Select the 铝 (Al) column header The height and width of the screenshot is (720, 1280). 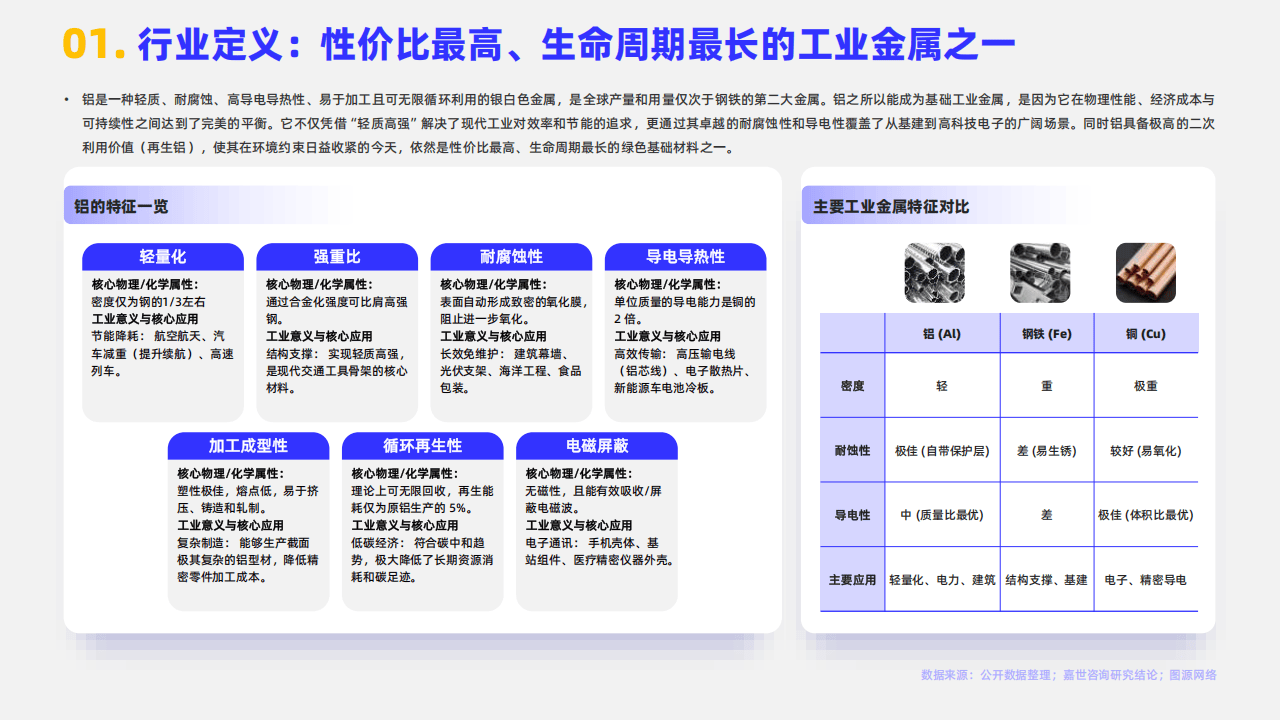(x=941, y=334)
